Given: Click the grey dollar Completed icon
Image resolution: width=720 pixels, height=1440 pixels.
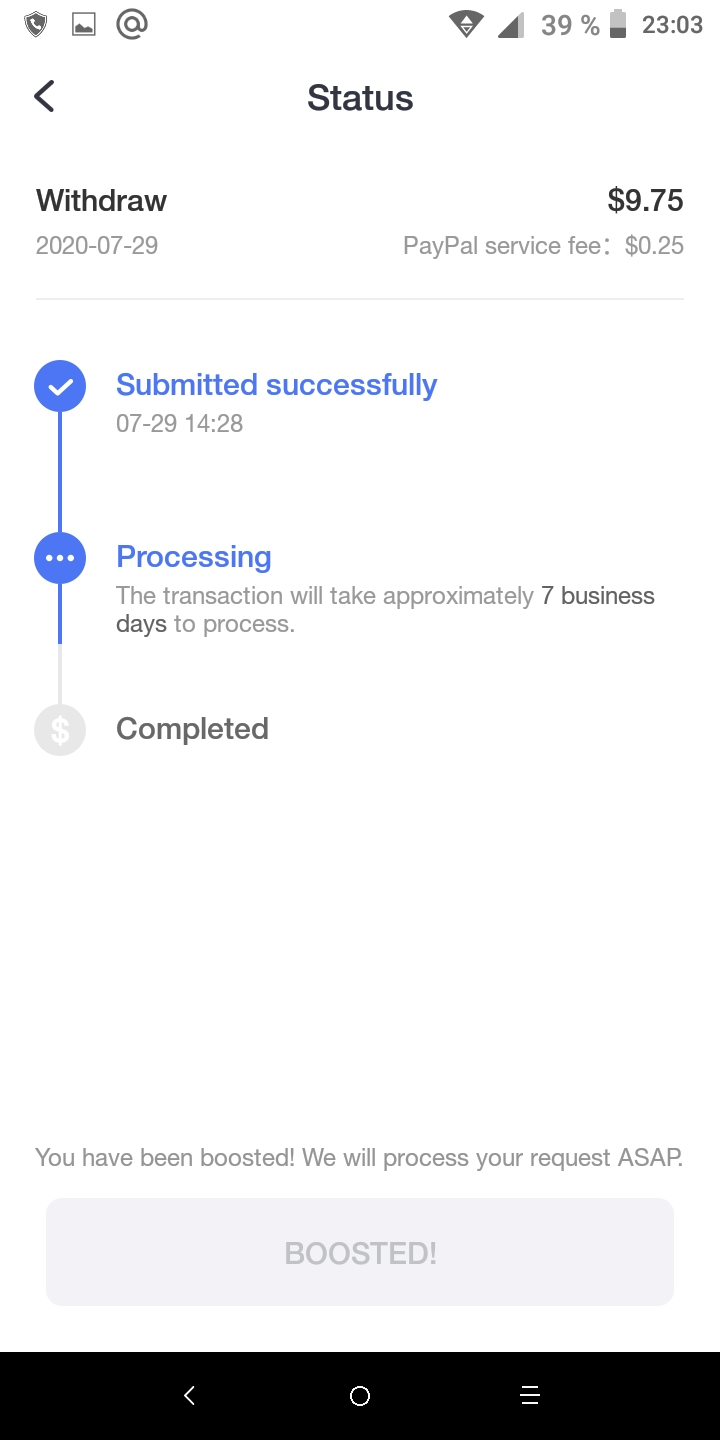Looking at the screenshot, I should click(x=60, y=730).
